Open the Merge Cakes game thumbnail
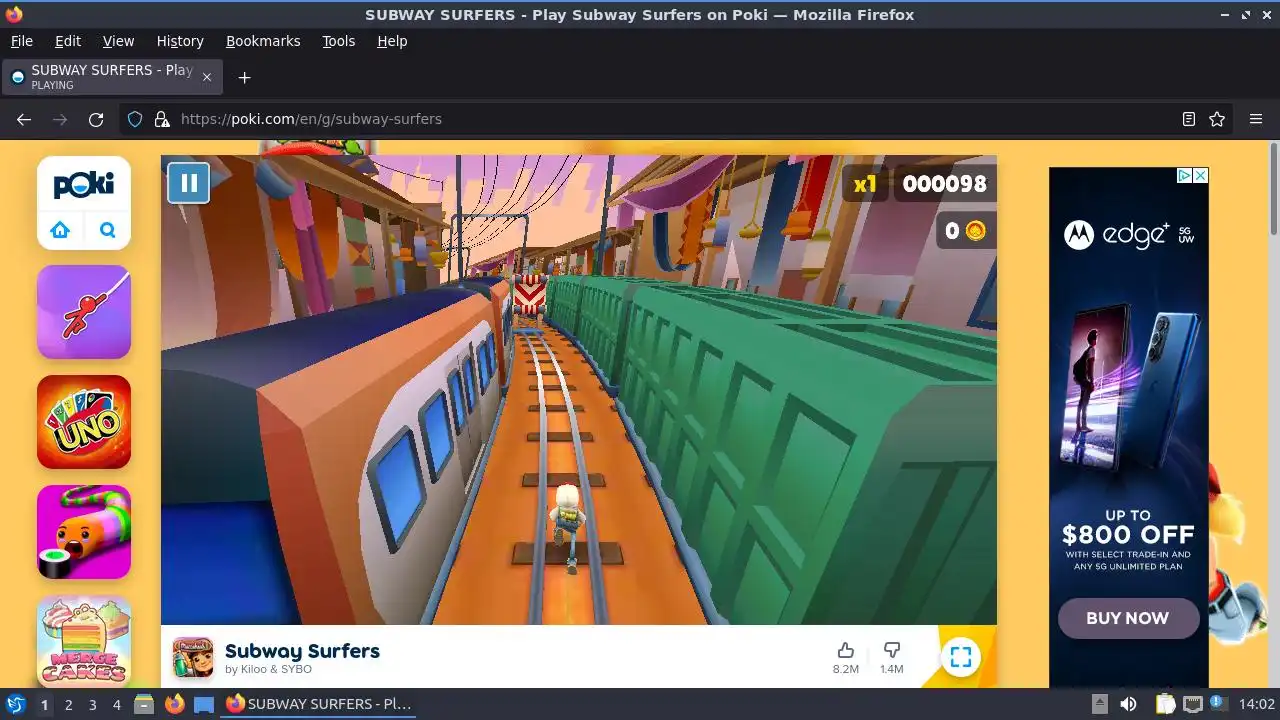Viewport: 1280px width, 720px height. 84,641
